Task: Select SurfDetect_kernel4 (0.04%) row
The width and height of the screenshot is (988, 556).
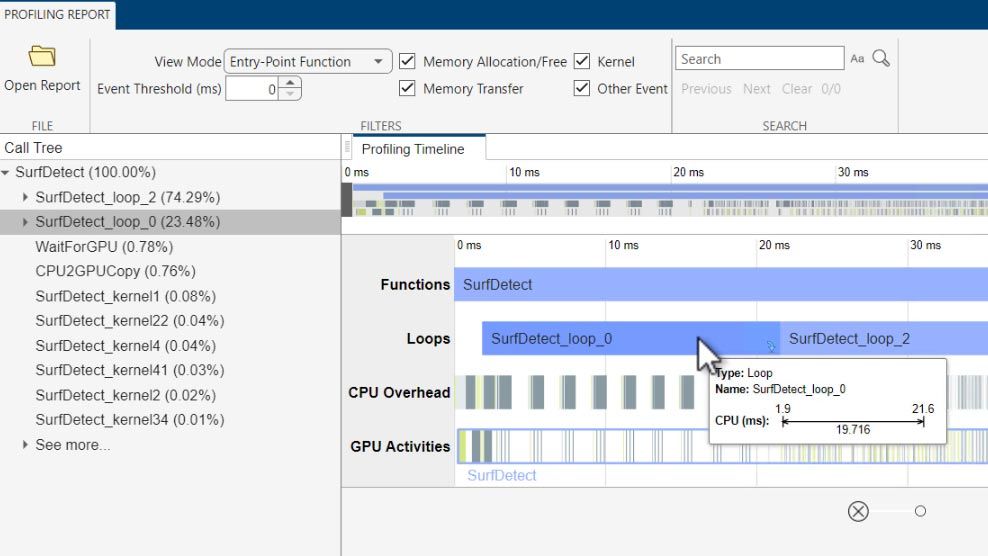Action: point(170,345)
